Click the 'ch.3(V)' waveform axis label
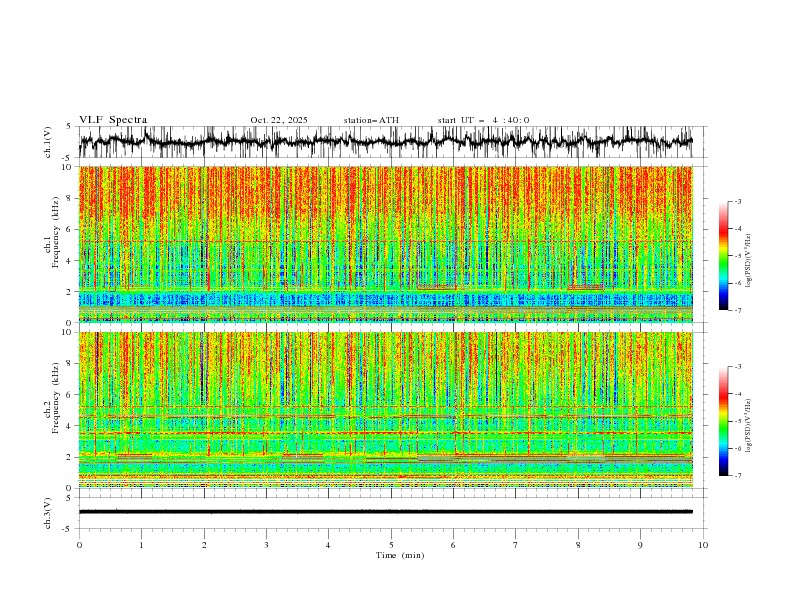This screenshot has width=792, height=612. pyautogui.click(x=48, y=513)
